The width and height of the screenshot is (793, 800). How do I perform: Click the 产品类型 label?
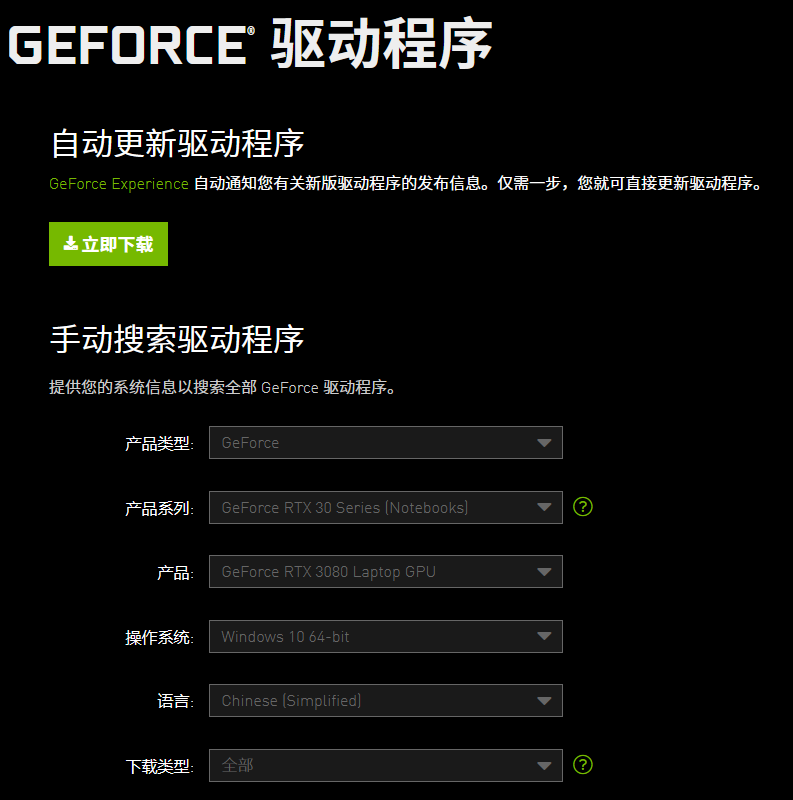(x=159, y=443)
